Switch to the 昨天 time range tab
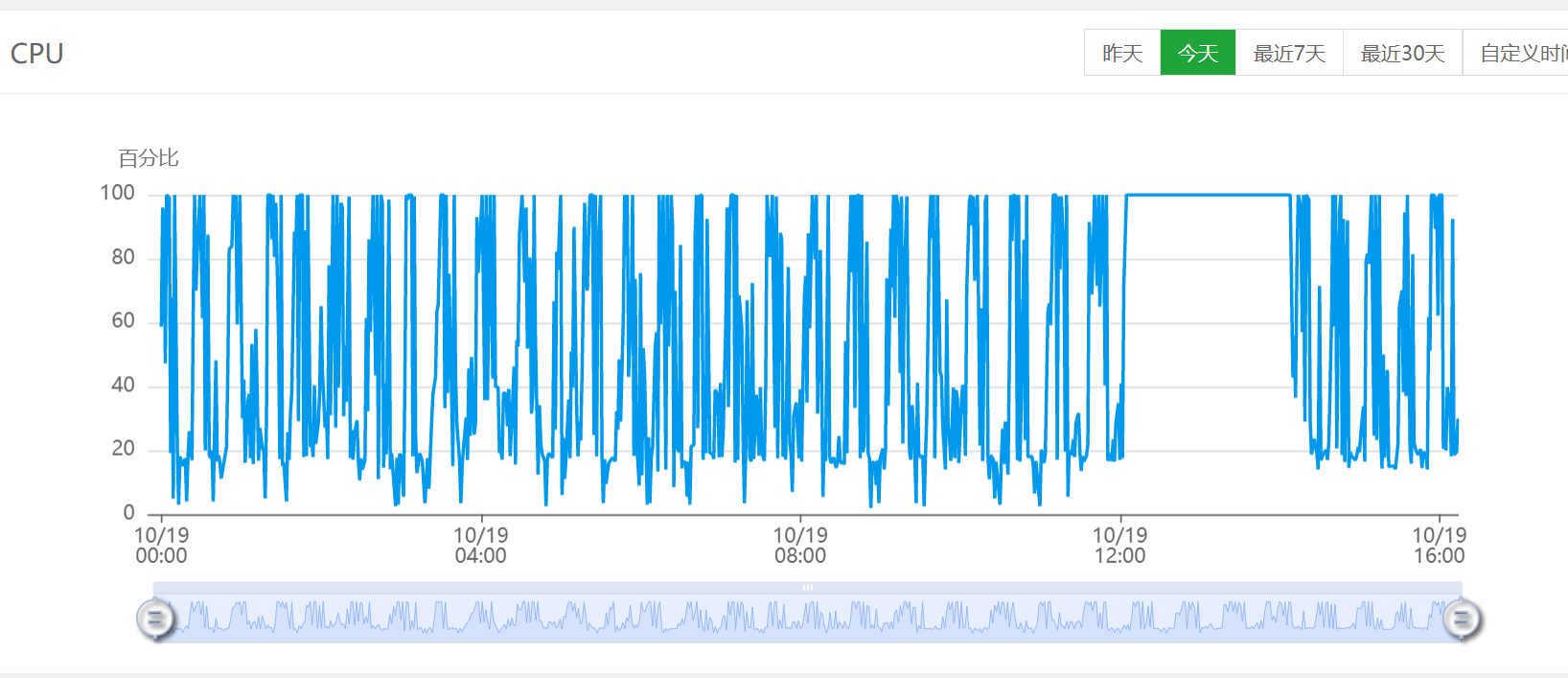Viewport: 1568px width, 678px height. pyautogui.click(x=1122, y=53)
